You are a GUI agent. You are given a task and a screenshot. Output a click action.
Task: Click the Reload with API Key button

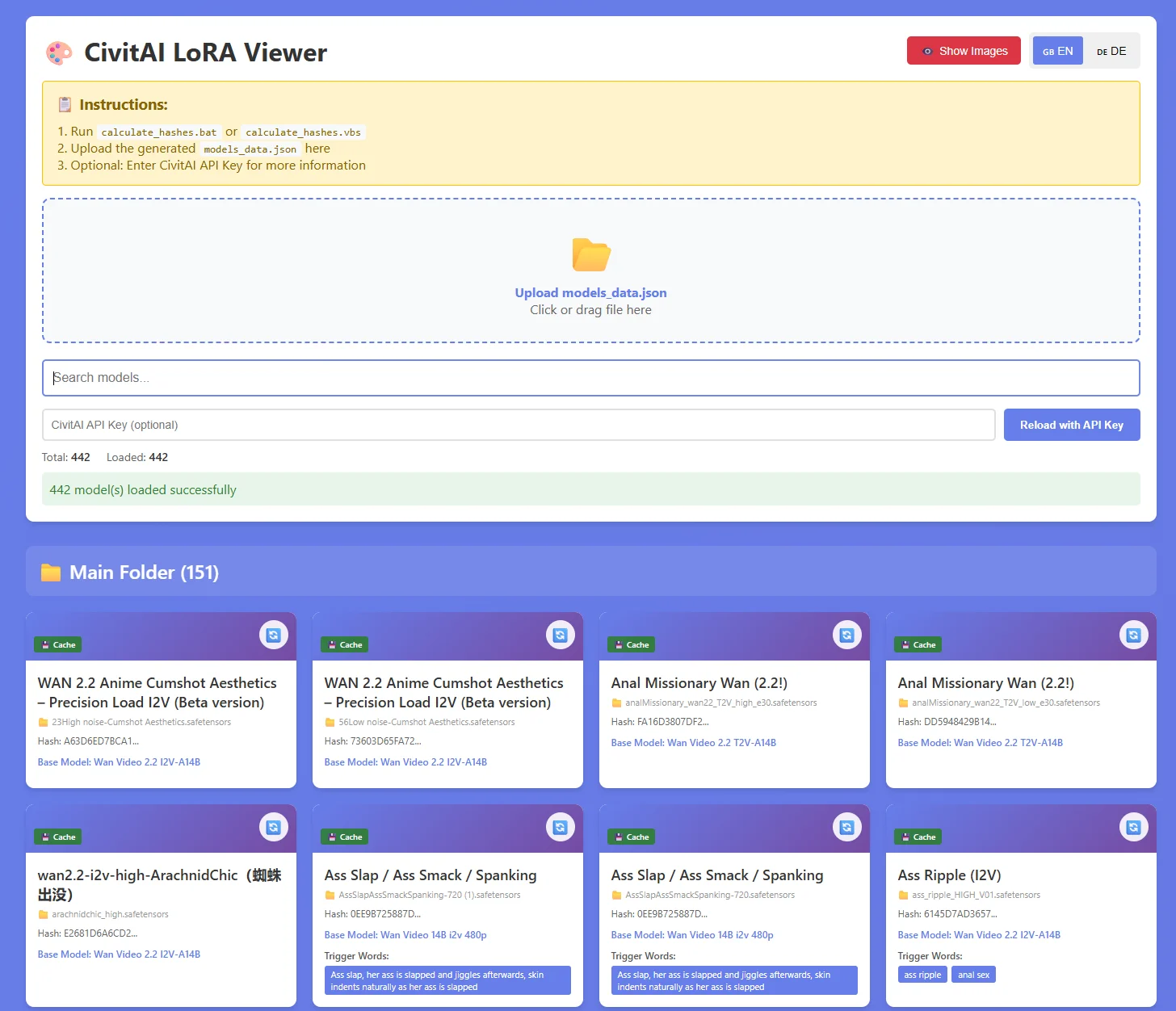tap(1072, 425)
